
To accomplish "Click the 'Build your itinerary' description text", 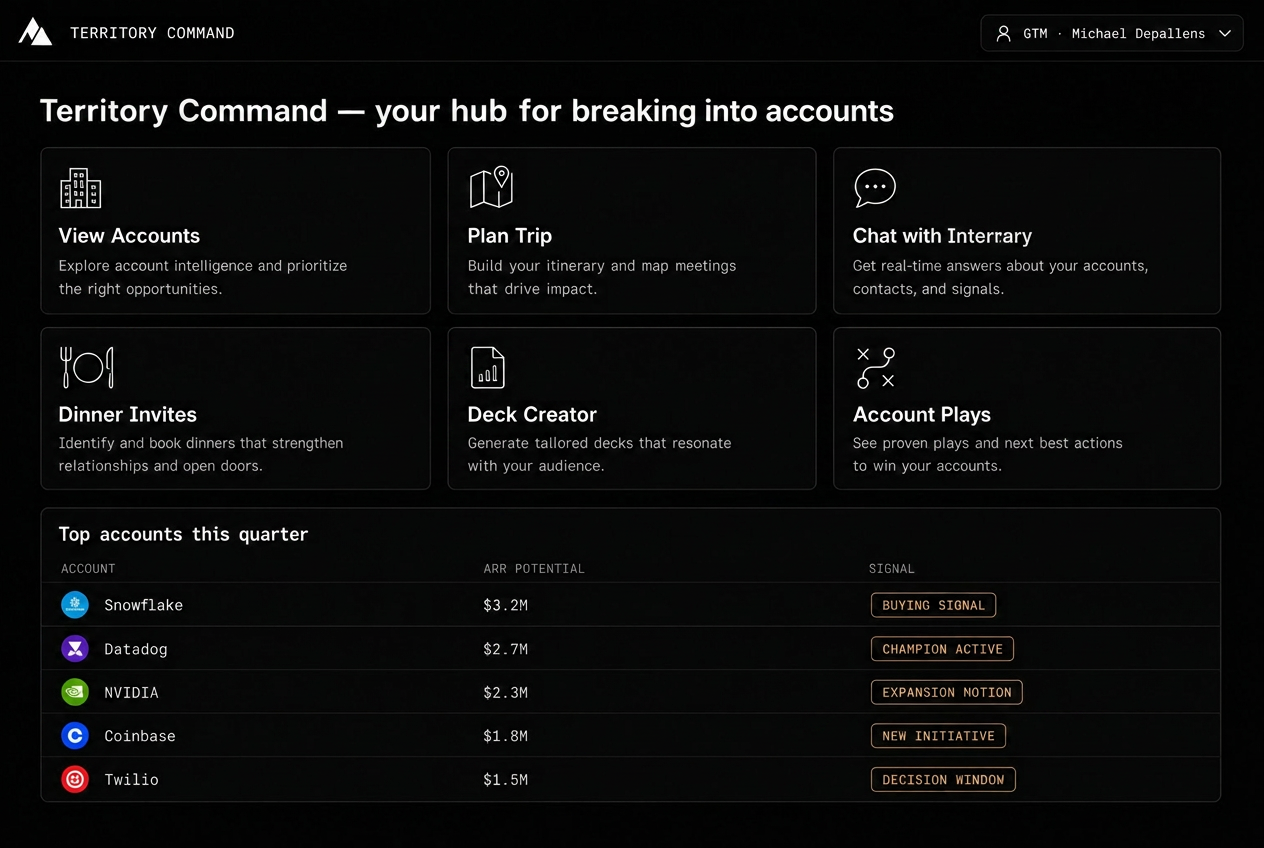I will pos(602,277).
